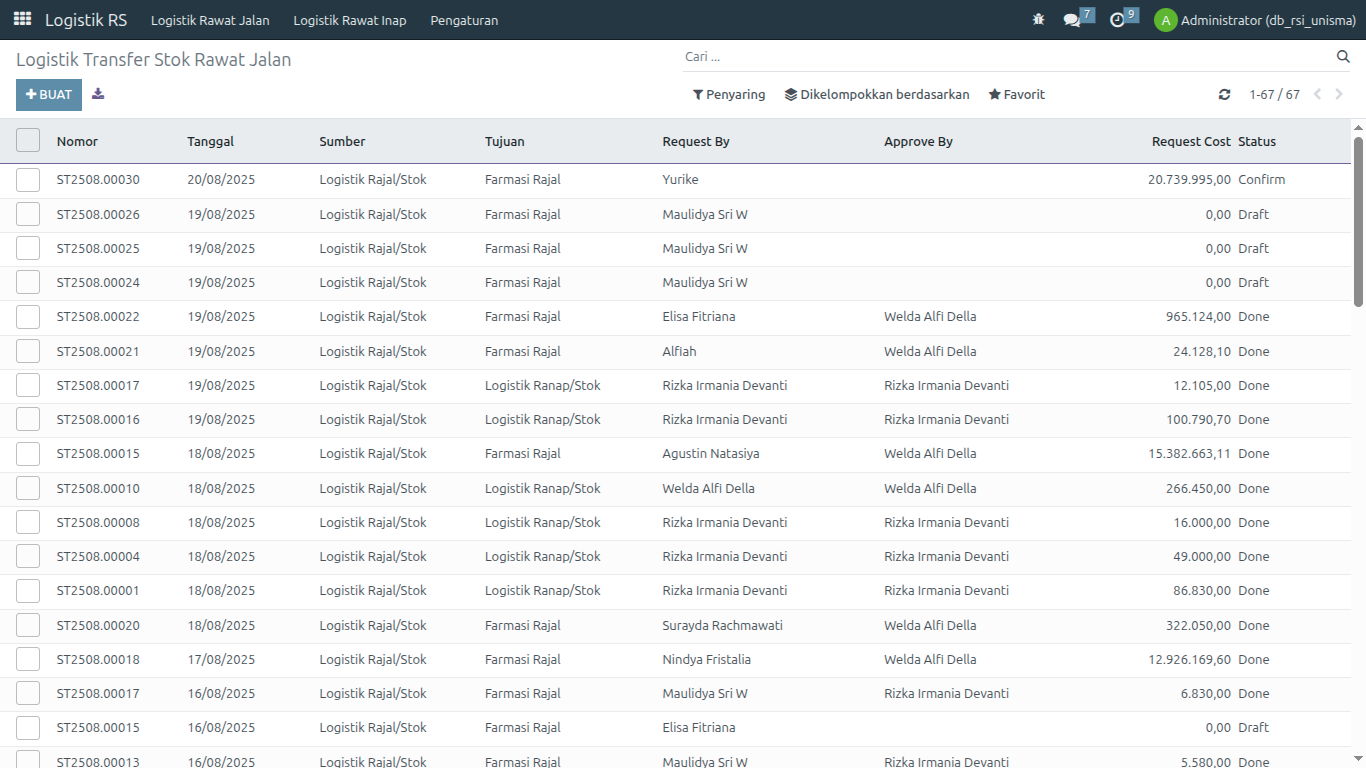Image resolution: width=1366 pixels, height=768 pixels.
Task: Open the conversations chat icon
Action: (x=1072, y=20)
